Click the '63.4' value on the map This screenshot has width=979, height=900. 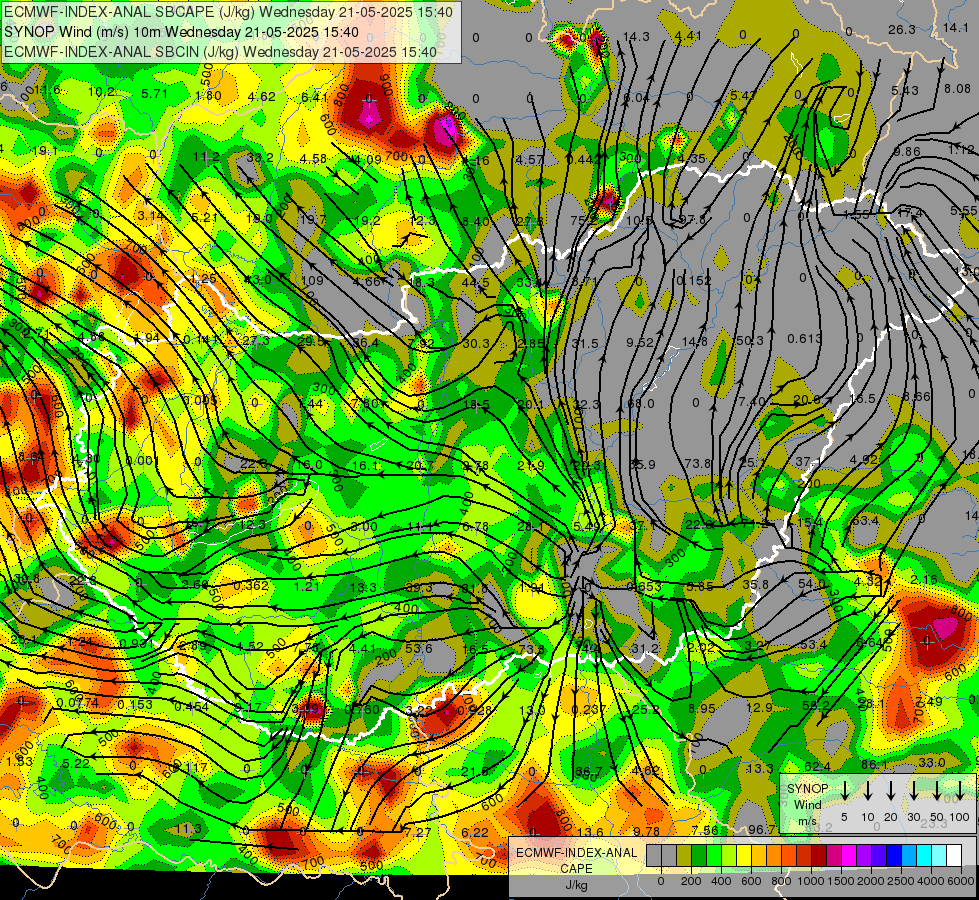pos(865,520)
